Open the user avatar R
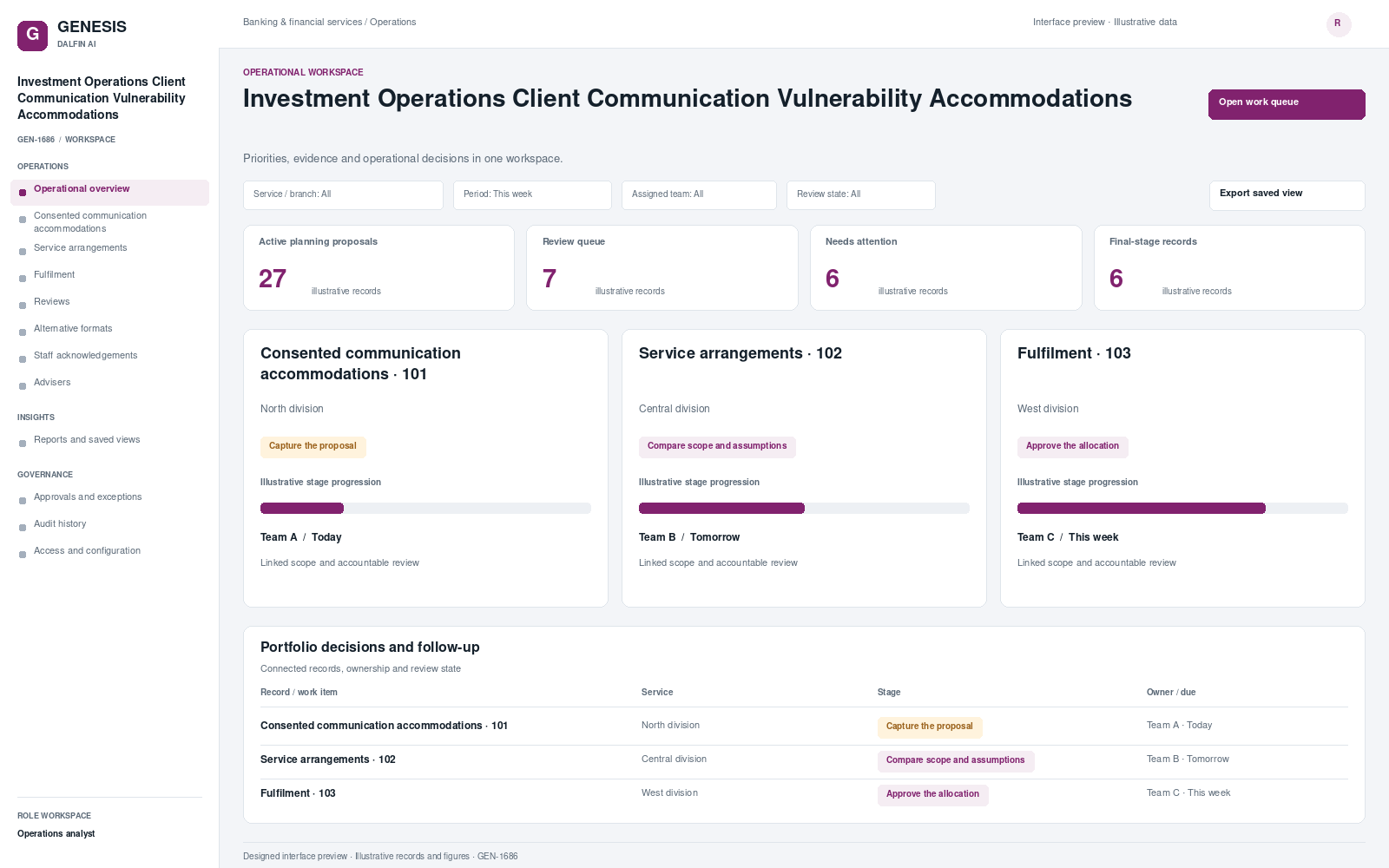 (1338, 24)
